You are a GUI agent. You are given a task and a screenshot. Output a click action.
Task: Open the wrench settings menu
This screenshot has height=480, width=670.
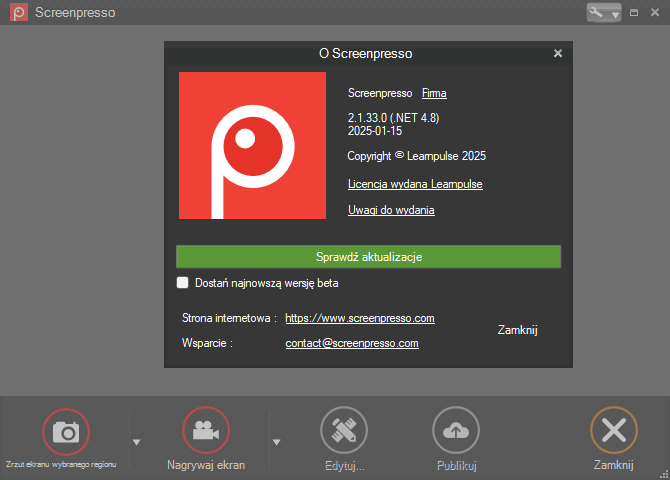click(x=604, y=13)
